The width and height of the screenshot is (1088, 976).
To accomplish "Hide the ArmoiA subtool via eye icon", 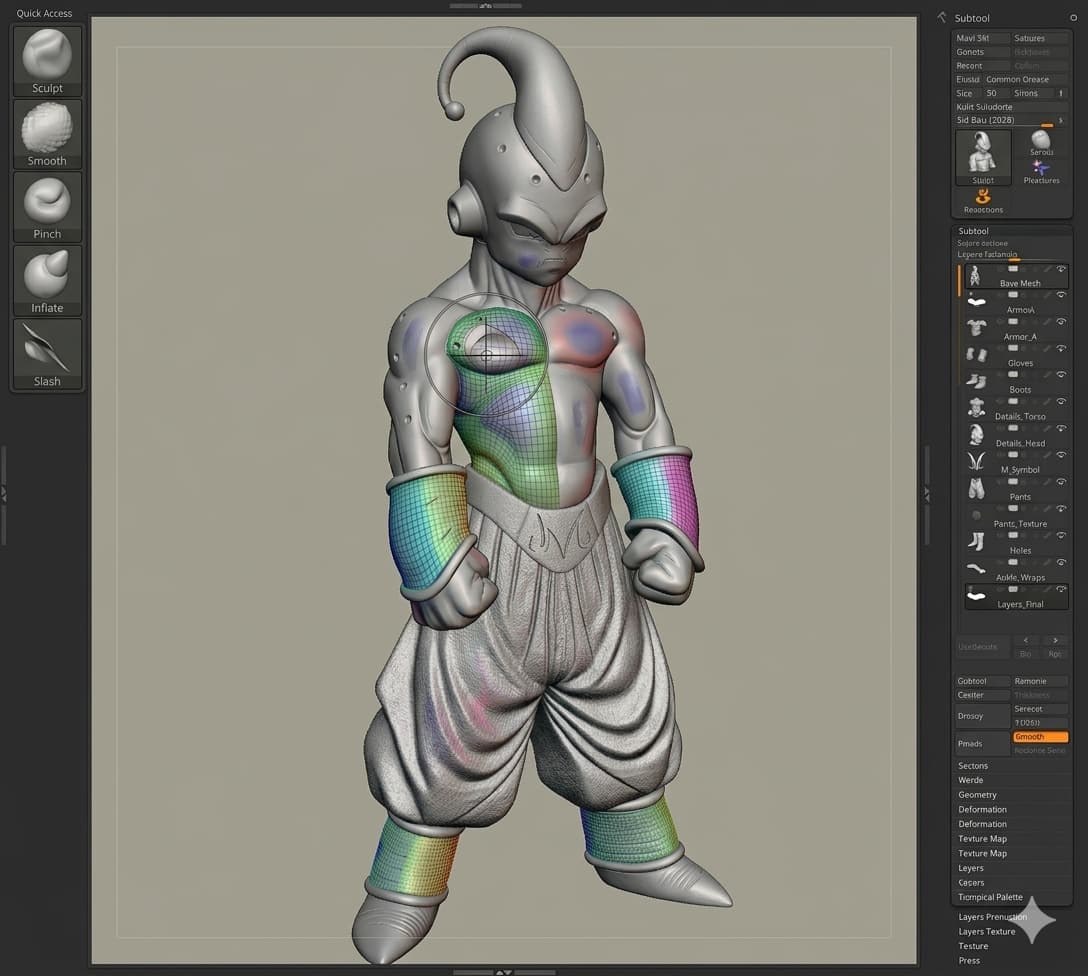I will tap(1061, 295).
